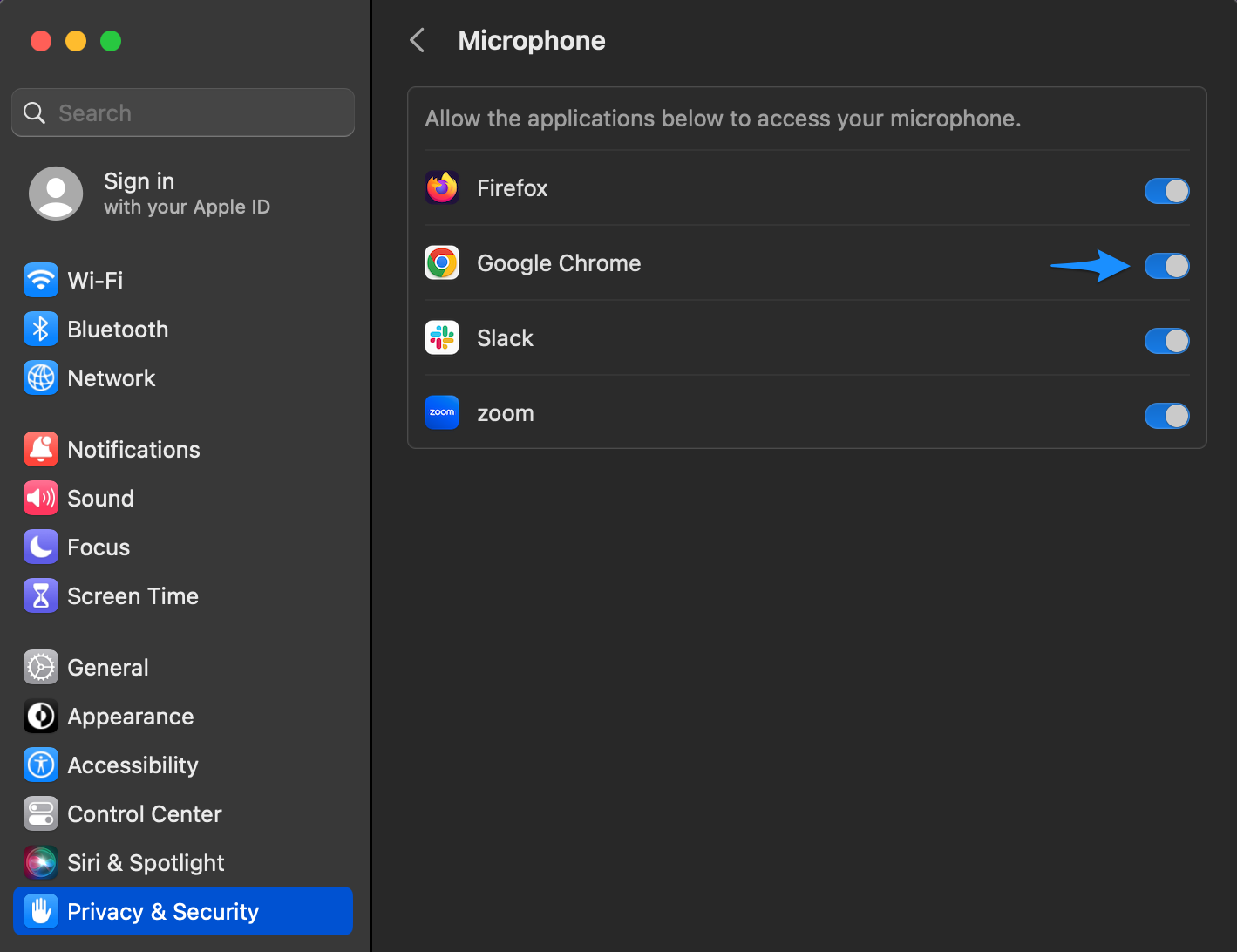Click the General gear icon
Image resolution: width=1237 pixels, height=952 pixels.
(x=41, y=667)
